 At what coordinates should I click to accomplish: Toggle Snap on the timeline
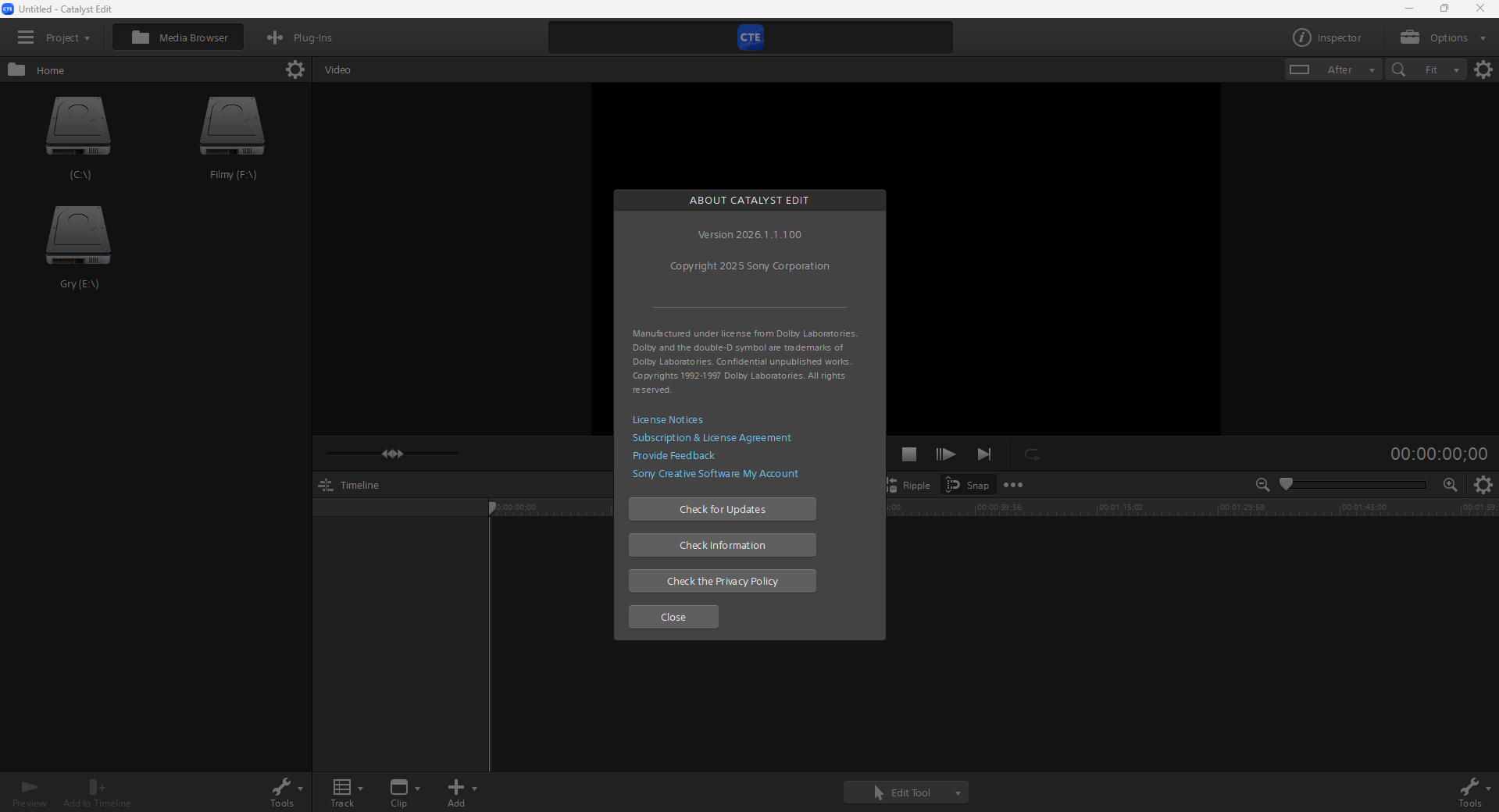pyautogui.click(x=968, y=485)
